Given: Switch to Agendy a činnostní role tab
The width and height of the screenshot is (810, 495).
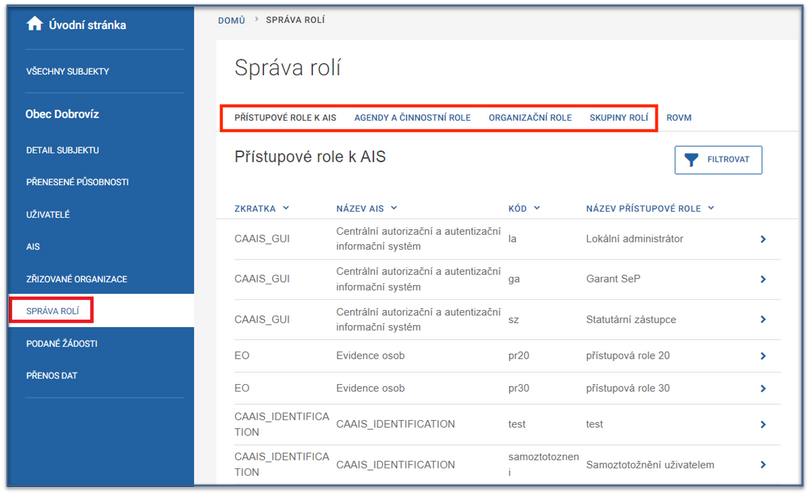Looking at the screenshot, I should [412, 118].
